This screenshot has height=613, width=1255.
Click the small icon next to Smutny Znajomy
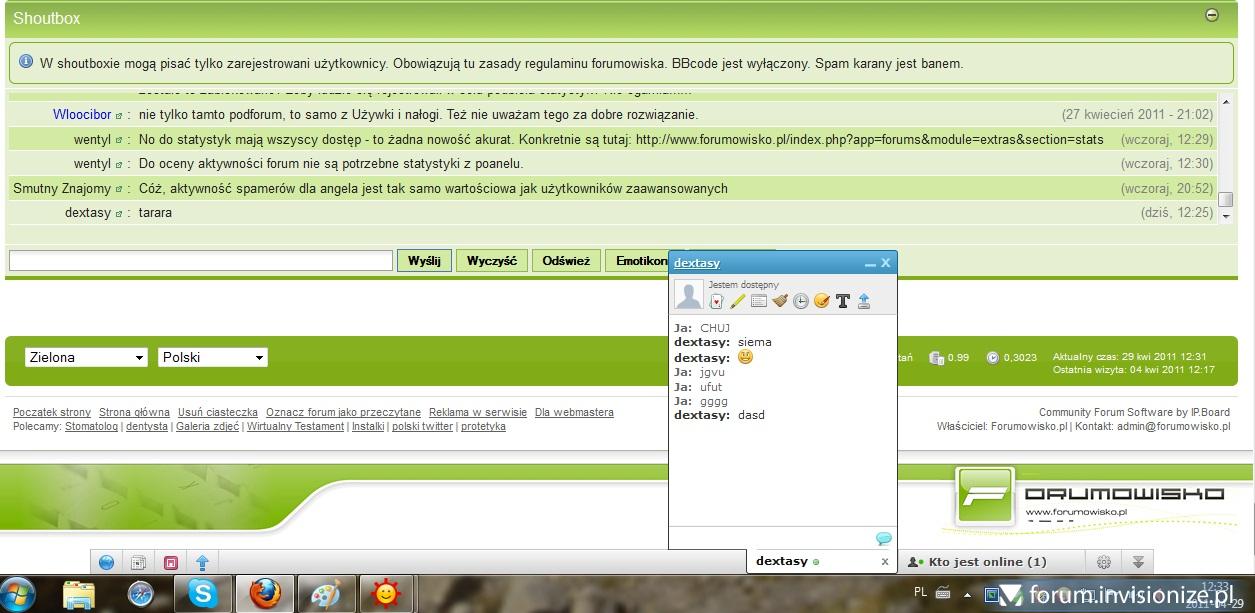pyautogui.click(x=119, y=189)
